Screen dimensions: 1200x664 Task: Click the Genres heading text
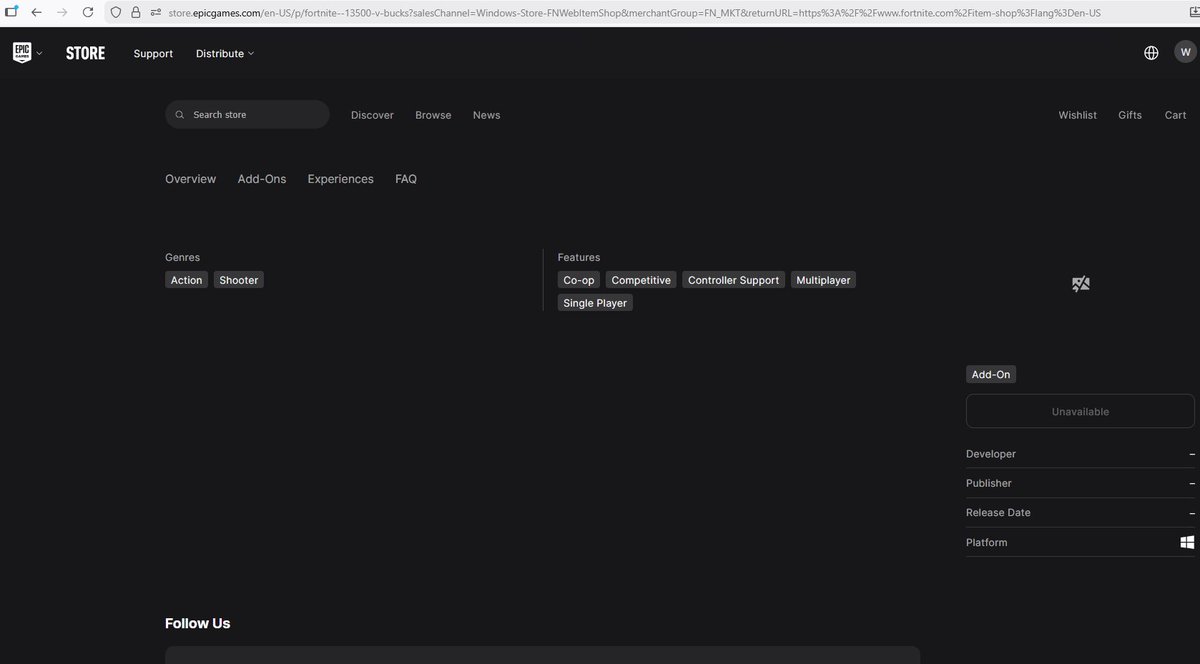(182, 257)
